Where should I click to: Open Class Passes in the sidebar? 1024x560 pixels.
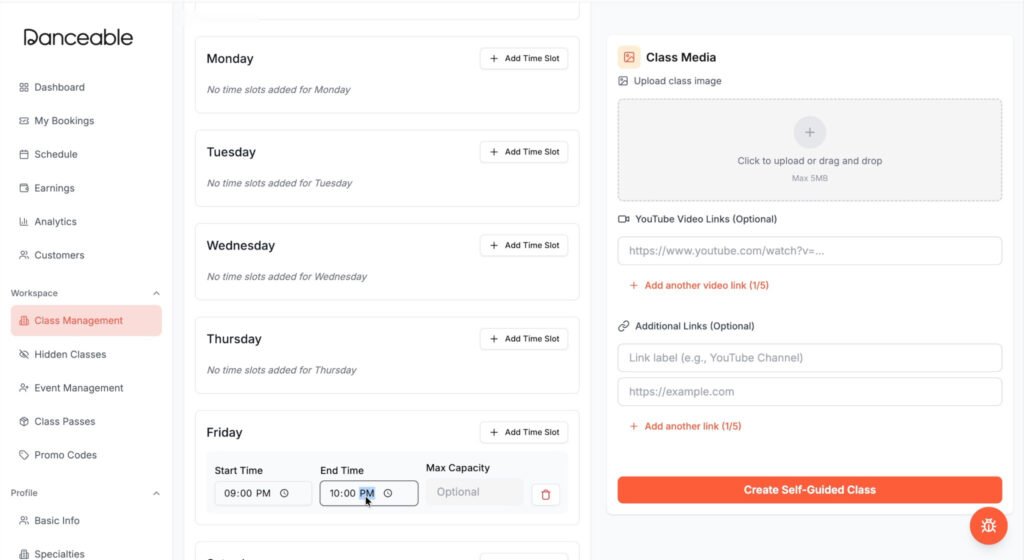click(65, 422)
